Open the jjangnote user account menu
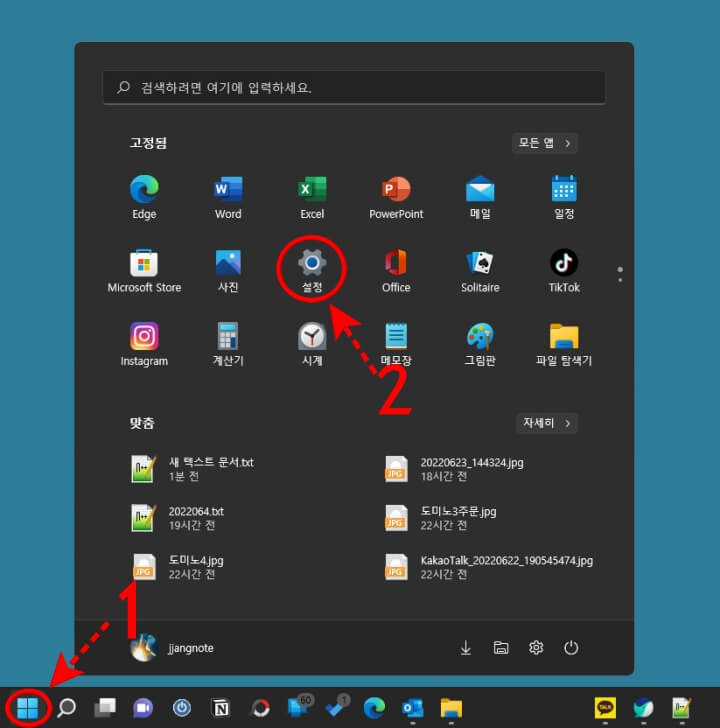The height and width of the screenshot is (728, 720). coord(172,648)
